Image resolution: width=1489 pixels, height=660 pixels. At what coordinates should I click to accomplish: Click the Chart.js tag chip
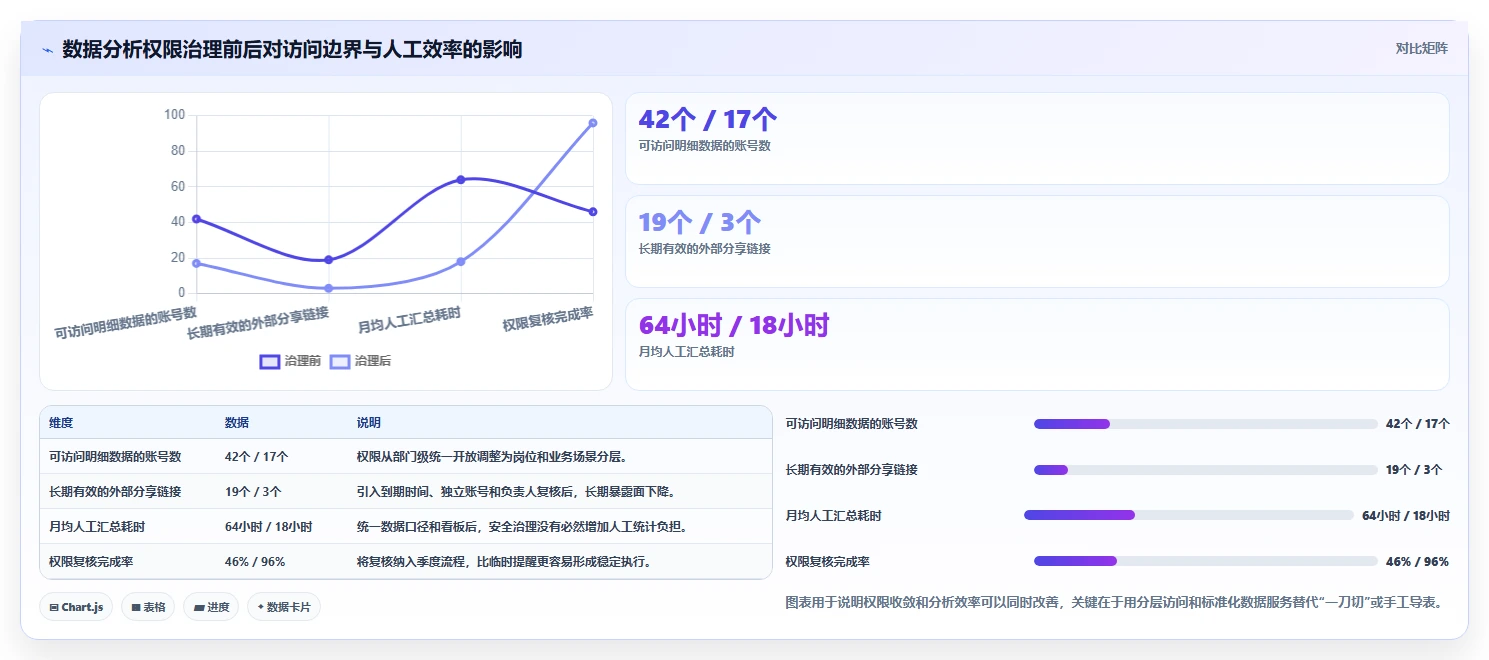click(x=76, y=607)
